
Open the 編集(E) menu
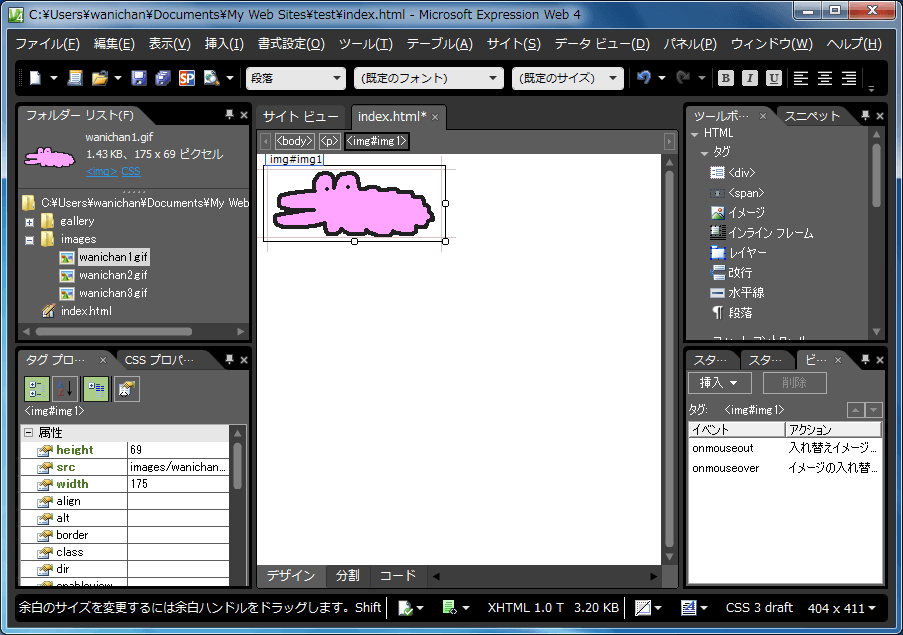(x=114, y=44)
